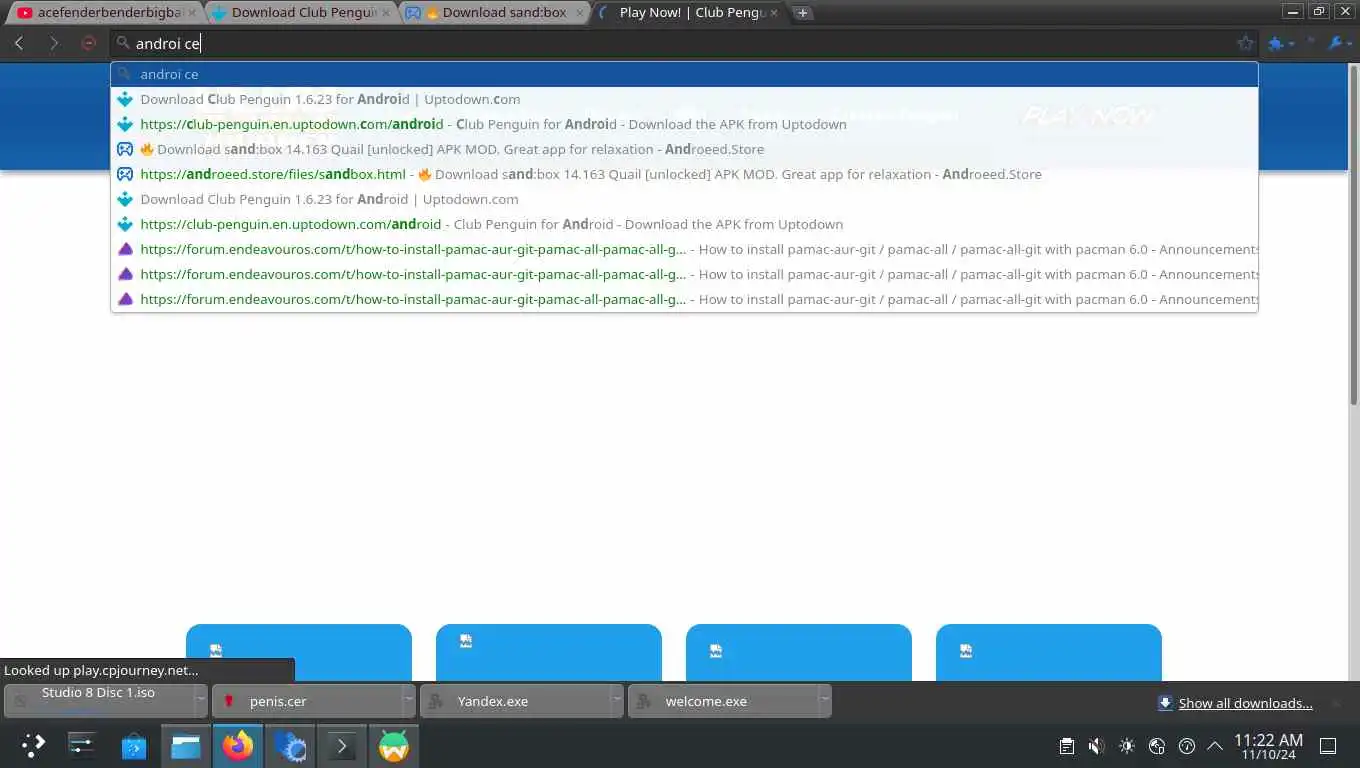Expand options arrow for welcome.exe download
Screen dimensions: 1360x768
825,701
